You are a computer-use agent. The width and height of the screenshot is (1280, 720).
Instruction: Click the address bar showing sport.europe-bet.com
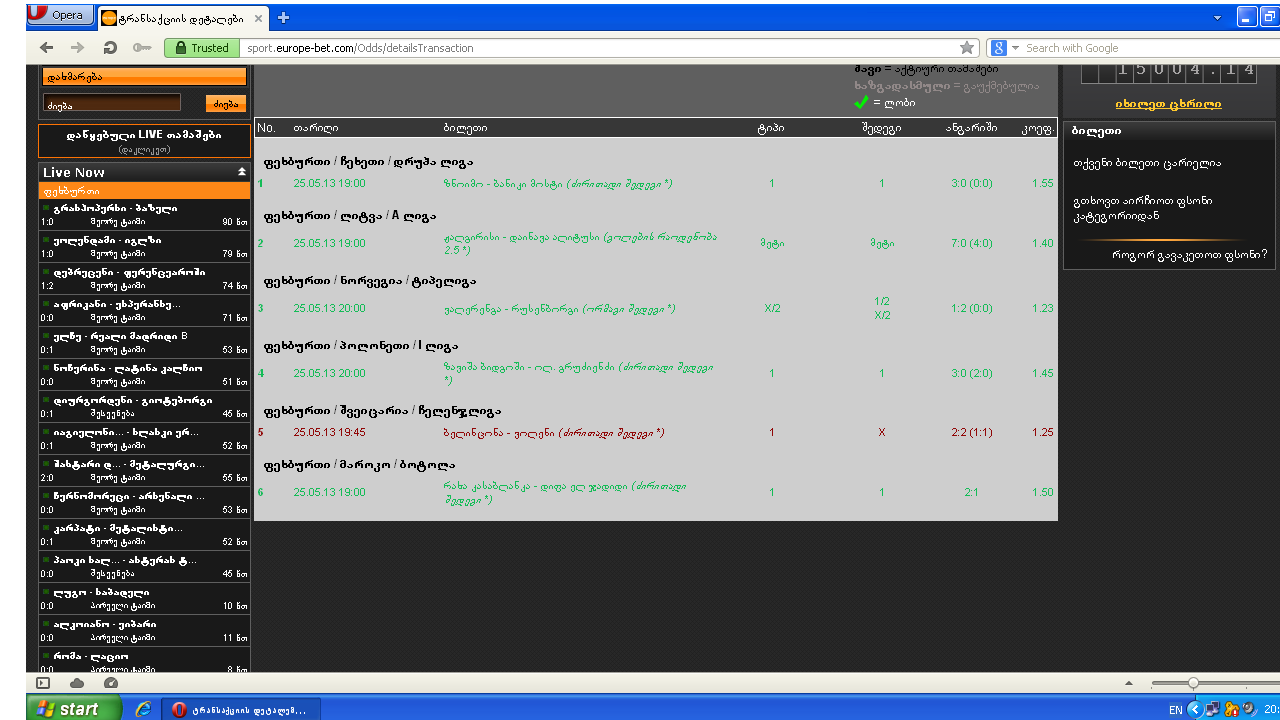pos(600,48)
